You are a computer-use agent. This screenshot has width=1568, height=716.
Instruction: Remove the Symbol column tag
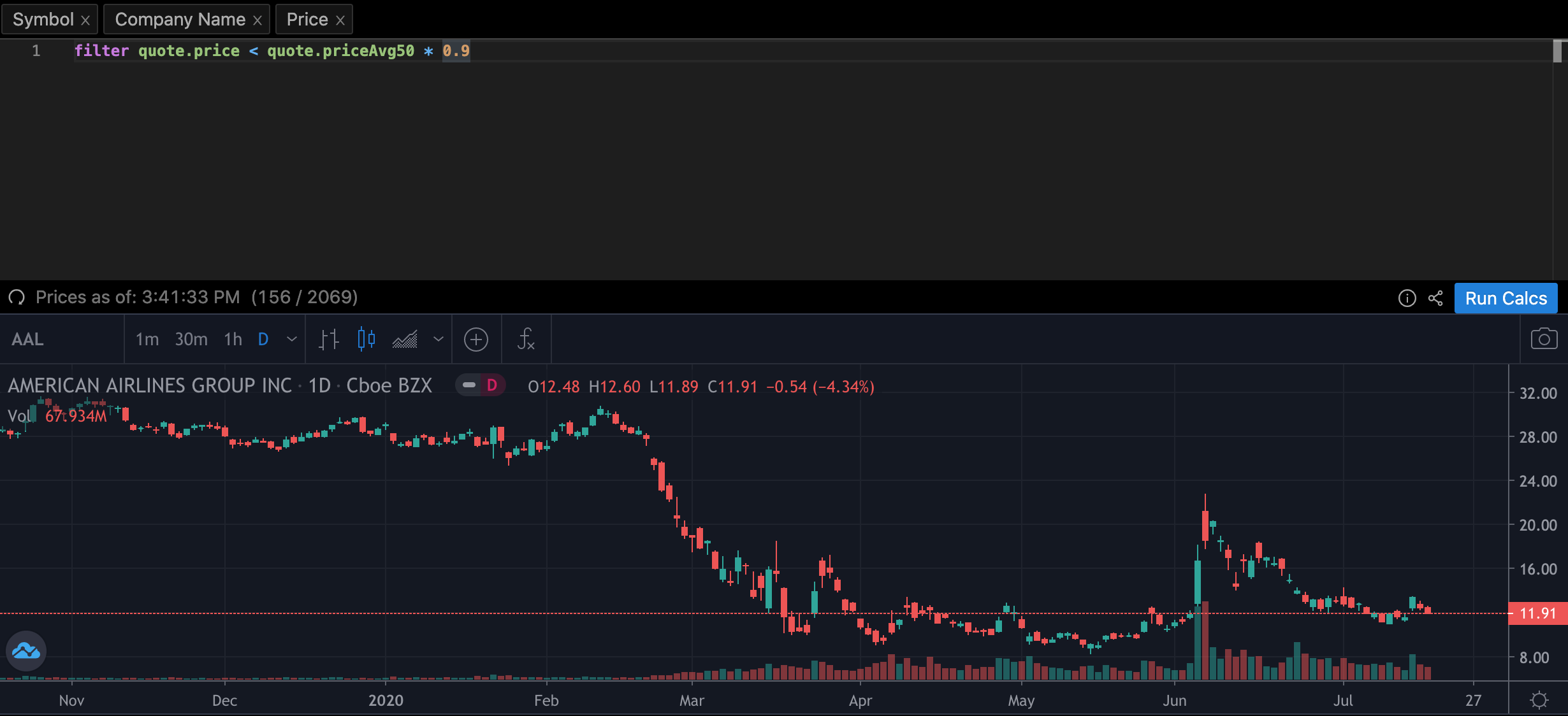(x=85, y=20)
